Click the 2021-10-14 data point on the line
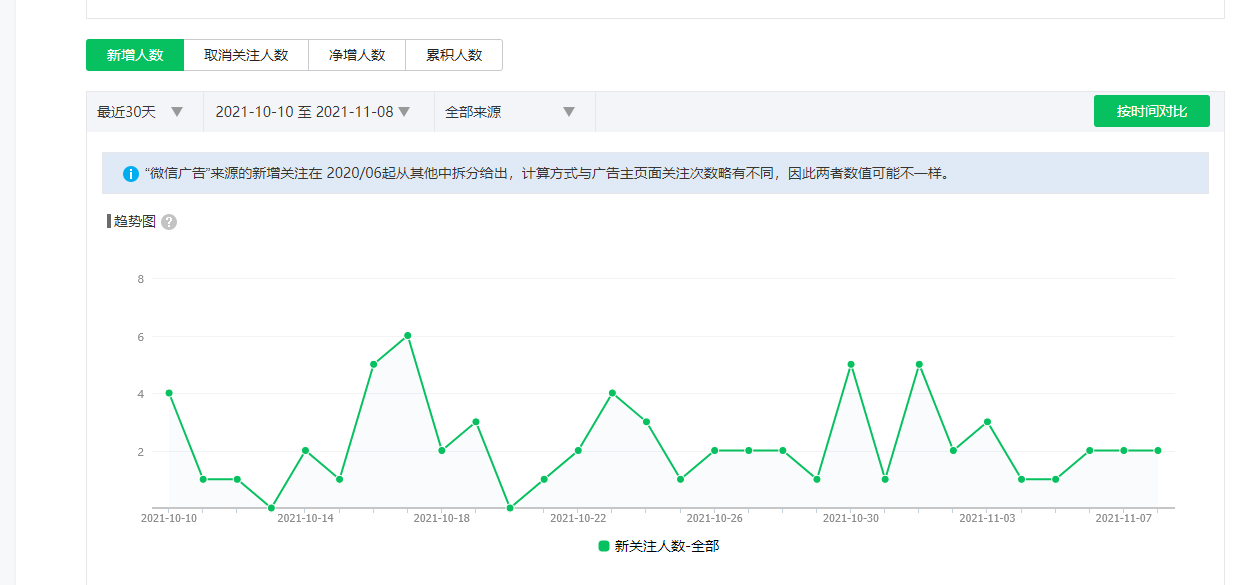Screen dimensions: 1257x585 tap(305, 450)
